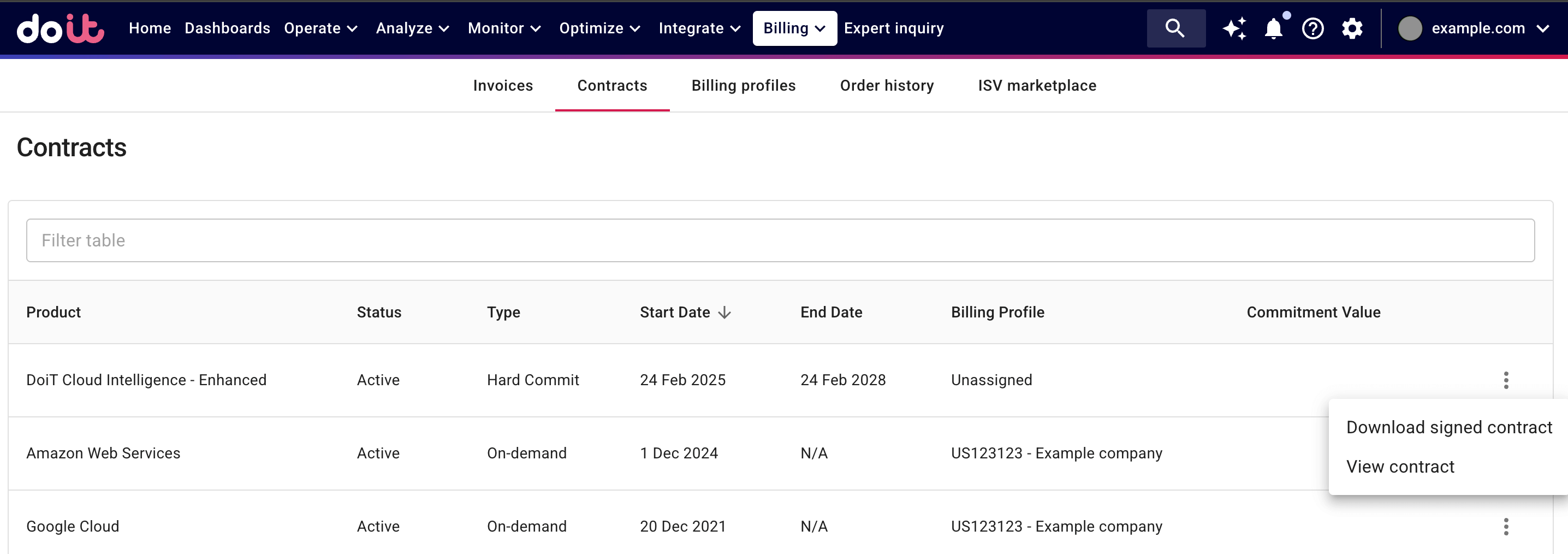Sort by the Product column header
The height and width of the screenshot is (554, 1568).
coord(54,312)
